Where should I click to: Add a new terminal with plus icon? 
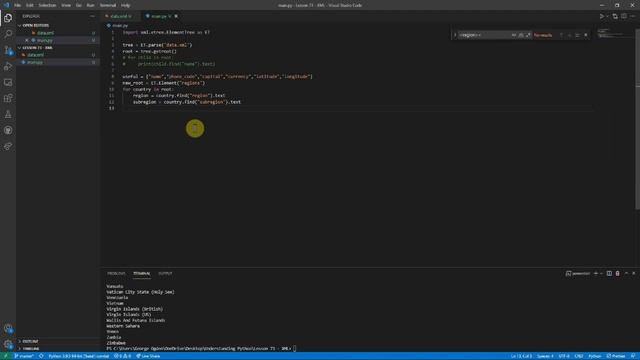[596, 273]
